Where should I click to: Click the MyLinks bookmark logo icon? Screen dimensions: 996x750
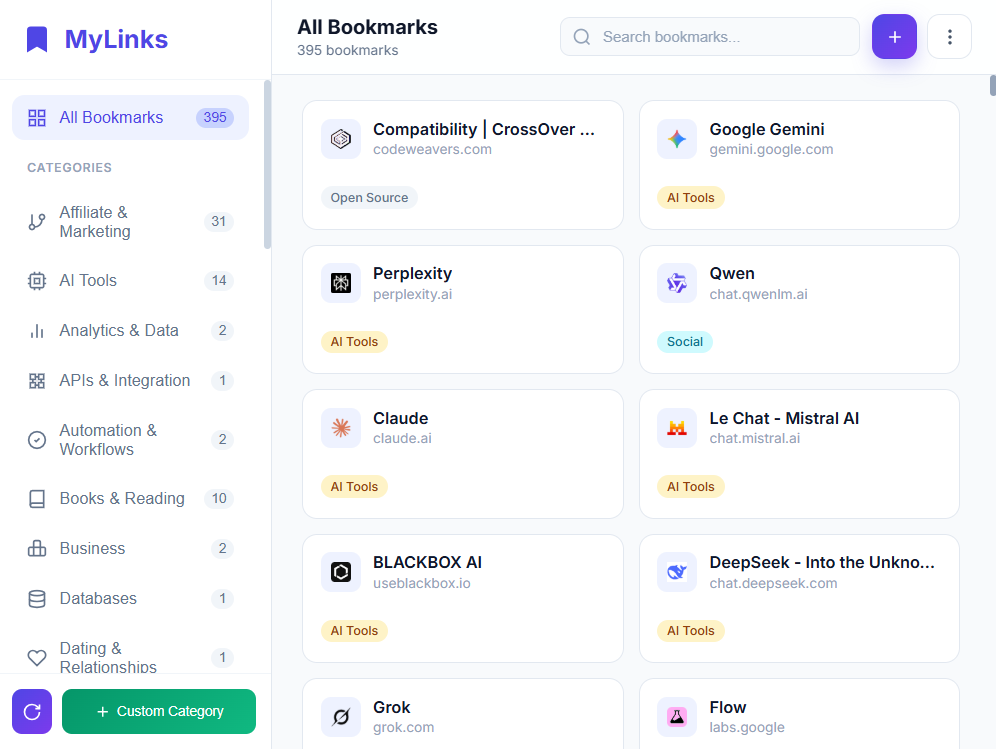(35, 37)
